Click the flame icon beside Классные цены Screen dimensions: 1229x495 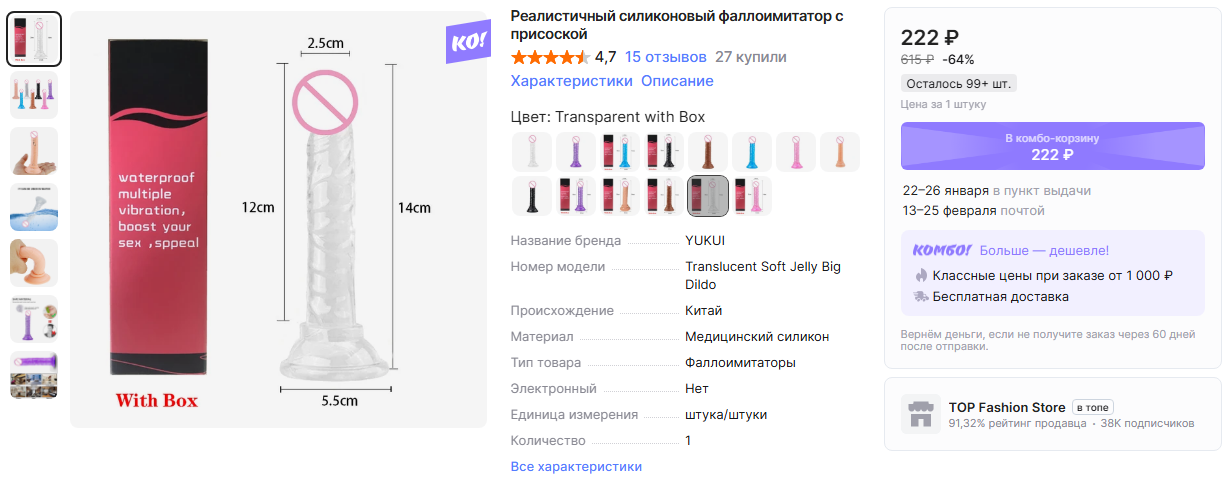pyautogui.click(x=921, y=275)
